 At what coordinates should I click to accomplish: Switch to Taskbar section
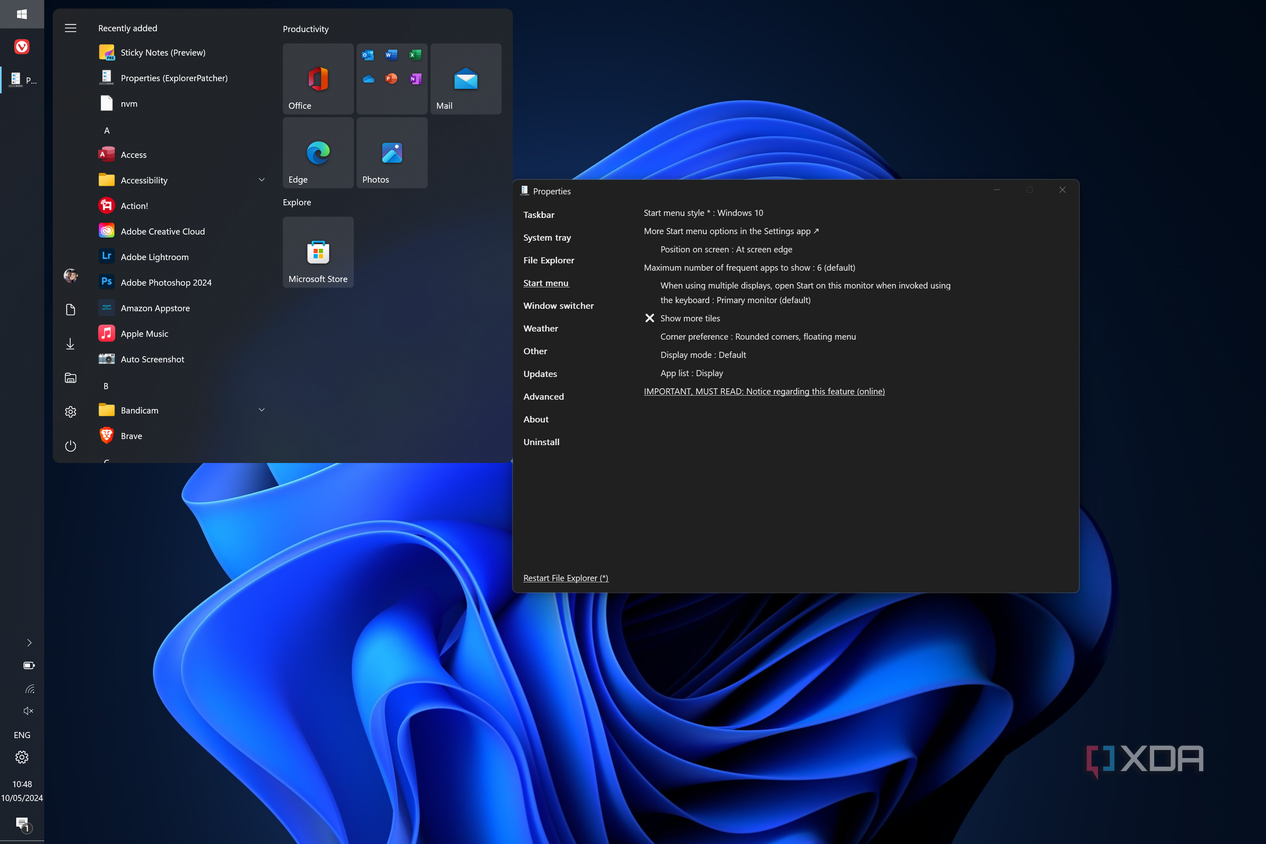pyautogui.click(x=539, y=215)
